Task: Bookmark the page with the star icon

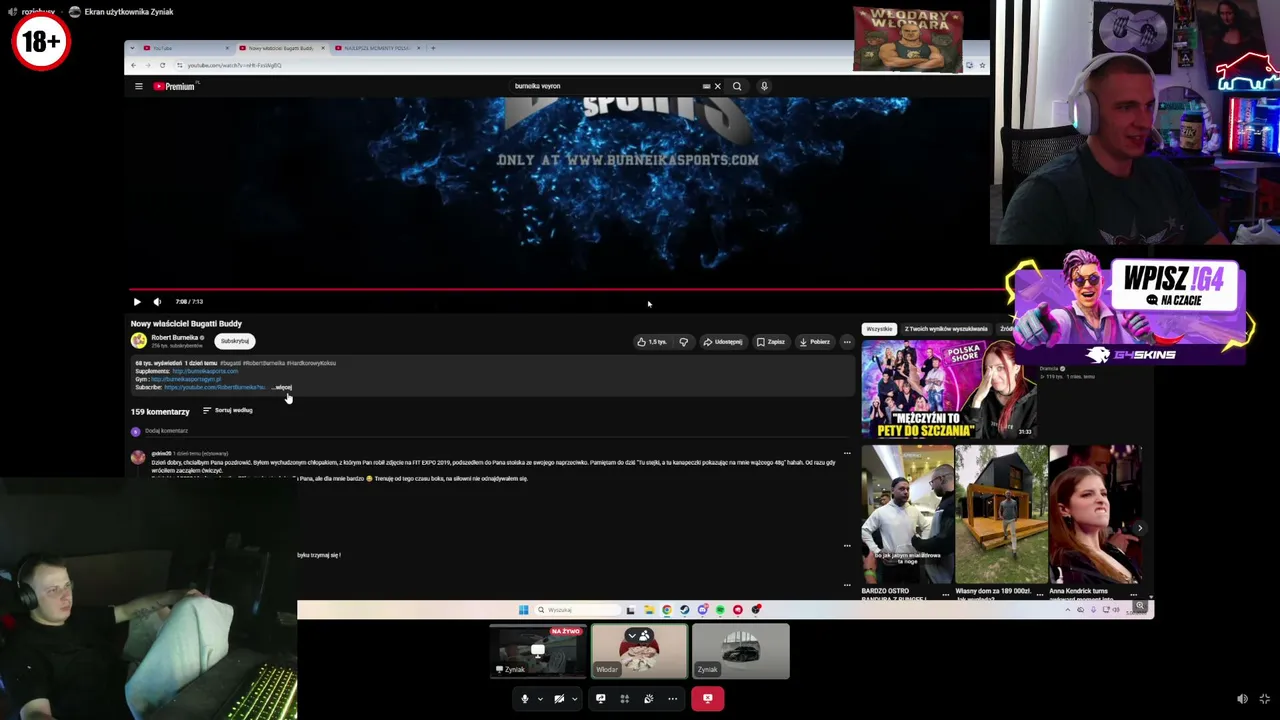Action: [982, 65]
